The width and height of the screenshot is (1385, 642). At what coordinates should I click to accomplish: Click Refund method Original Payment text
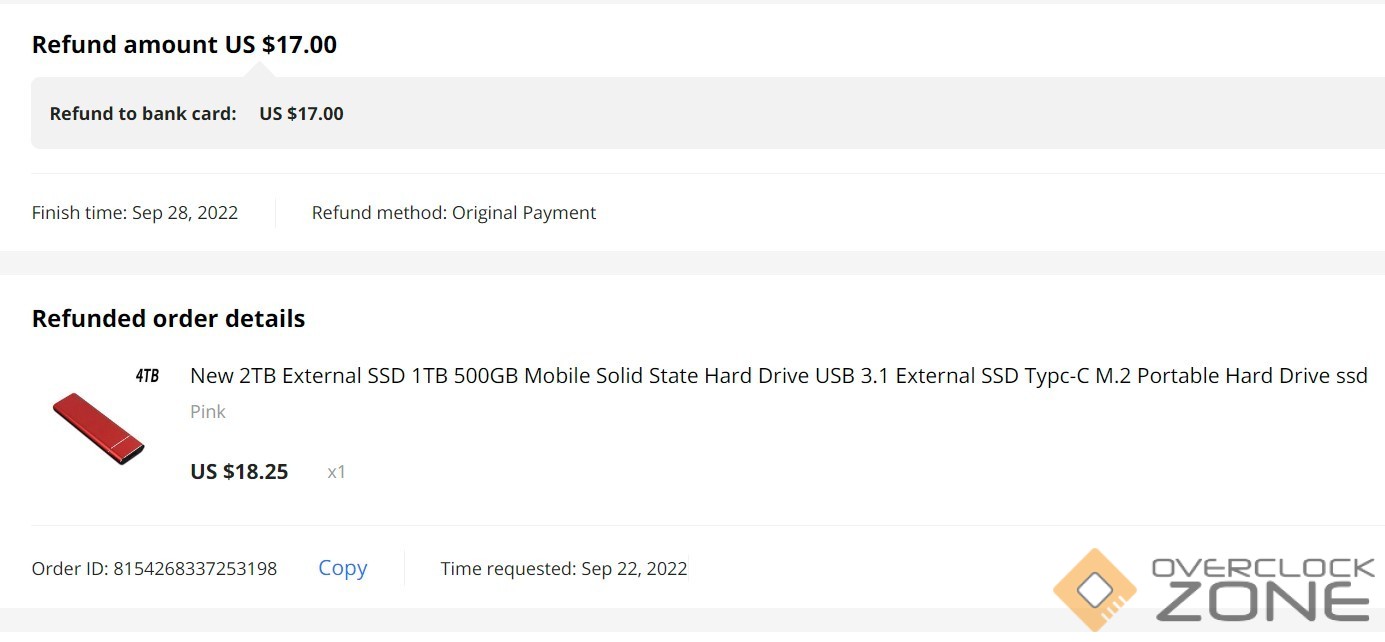454,213
